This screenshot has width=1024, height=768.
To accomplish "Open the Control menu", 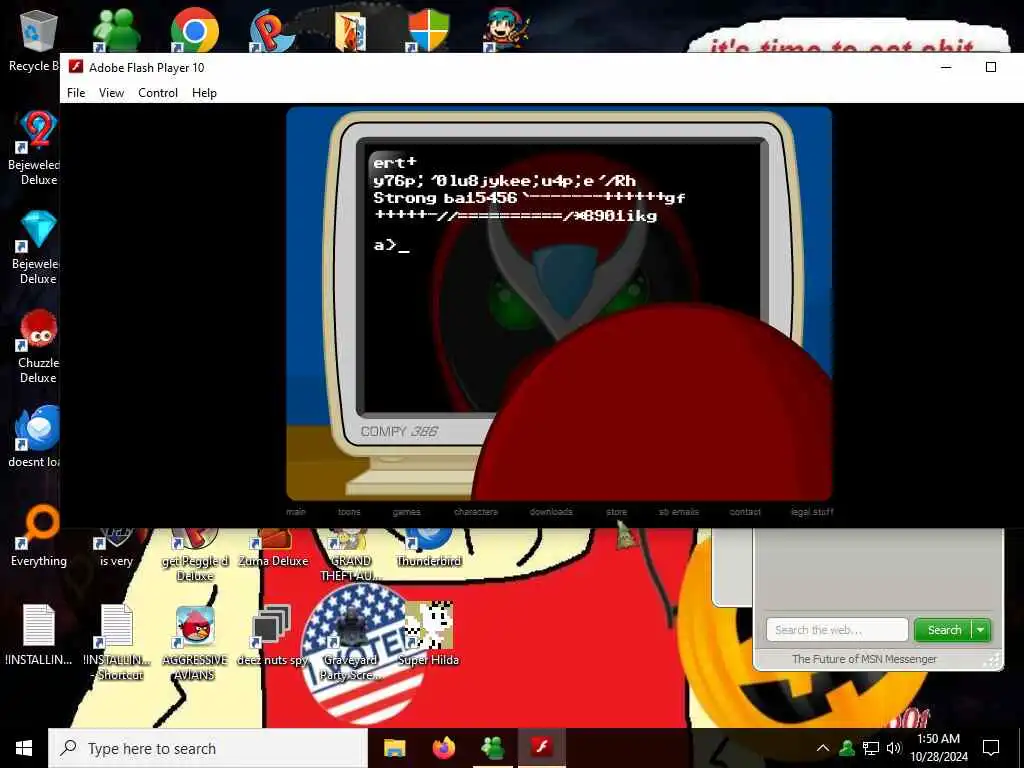I will (x=157, y=93).
